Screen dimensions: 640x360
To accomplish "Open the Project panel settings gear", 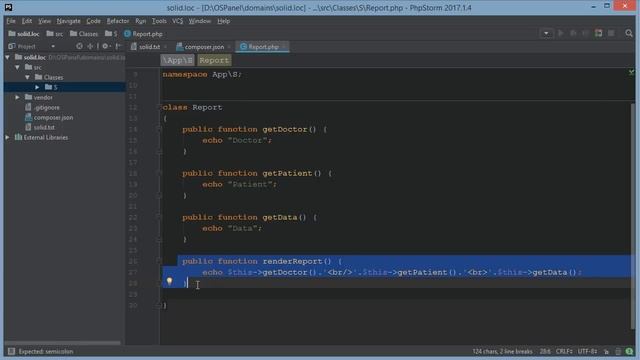I will coord(106,47).
